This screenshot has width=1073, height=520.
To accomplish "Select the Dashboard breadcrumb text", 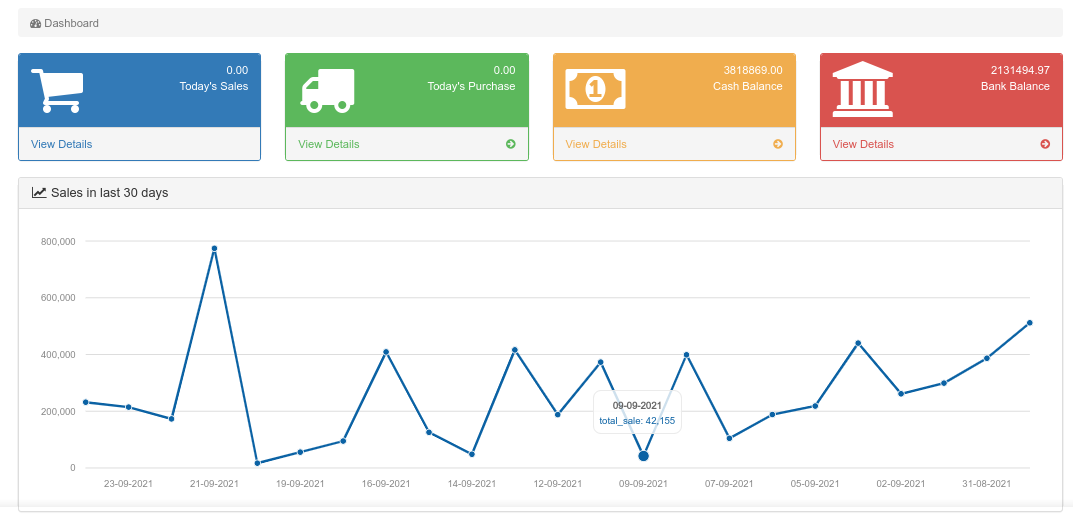I will point(71,23).
